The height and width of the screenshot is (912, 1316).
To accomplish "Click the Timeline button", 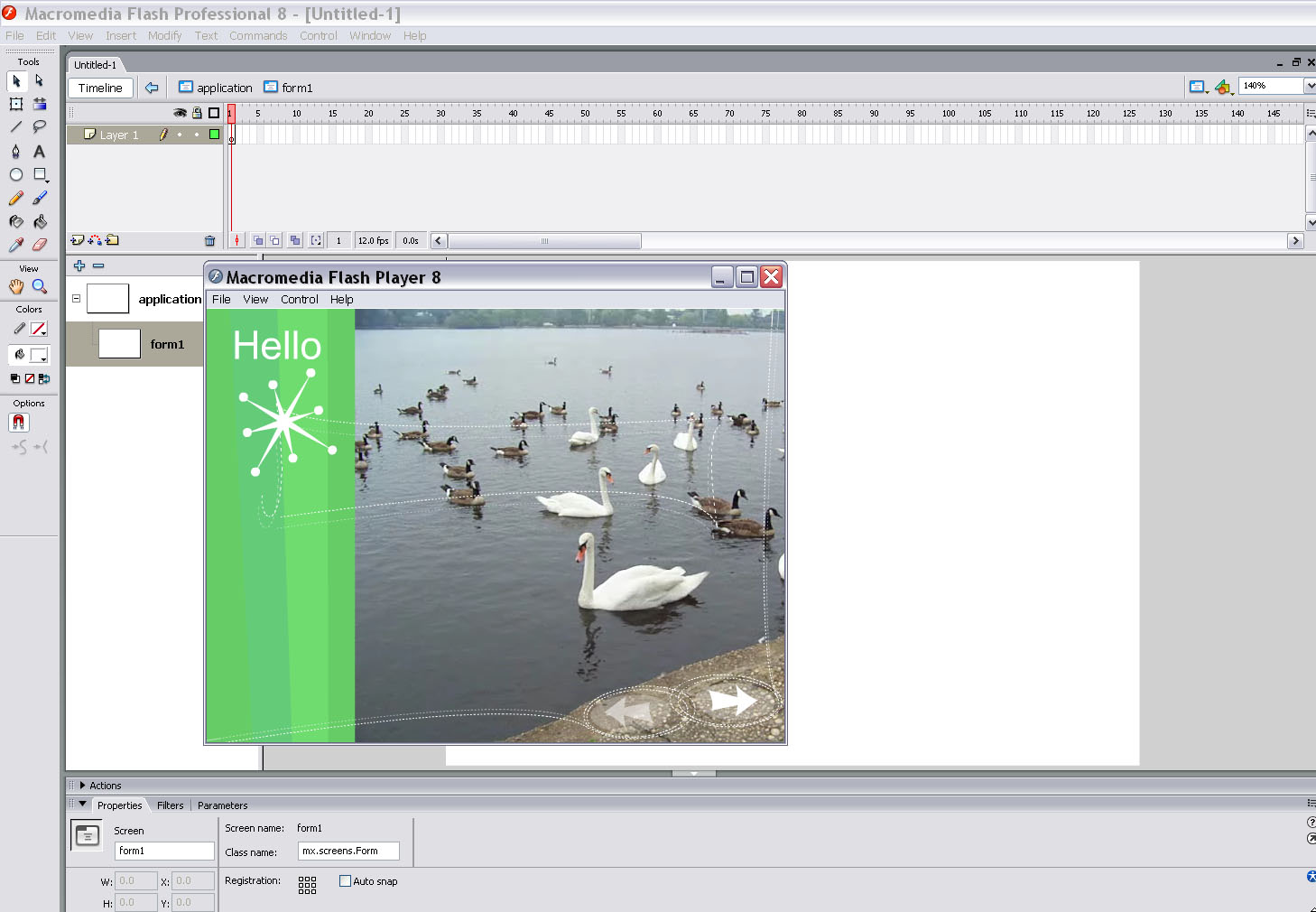I will pyautogui.click(x=100, y=88).
